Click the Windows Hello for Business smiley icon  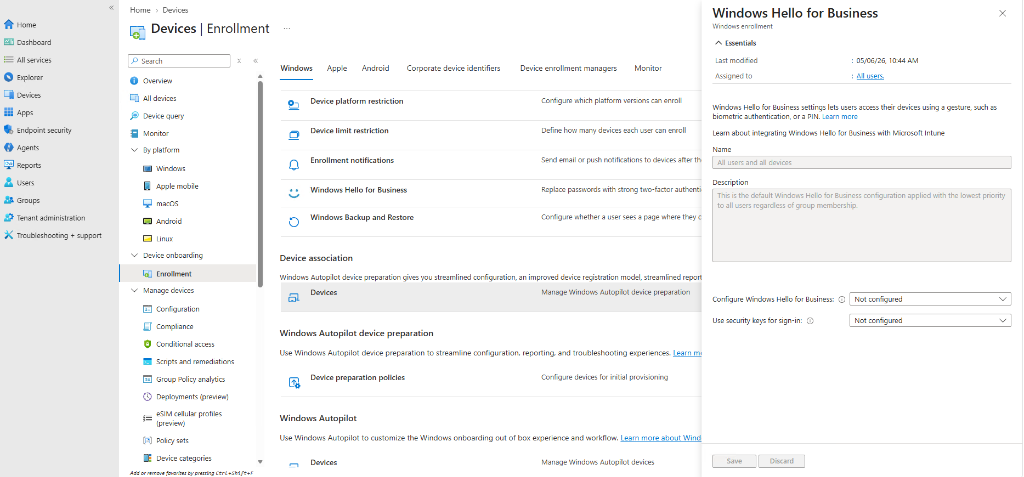click(x=294, y=193)
